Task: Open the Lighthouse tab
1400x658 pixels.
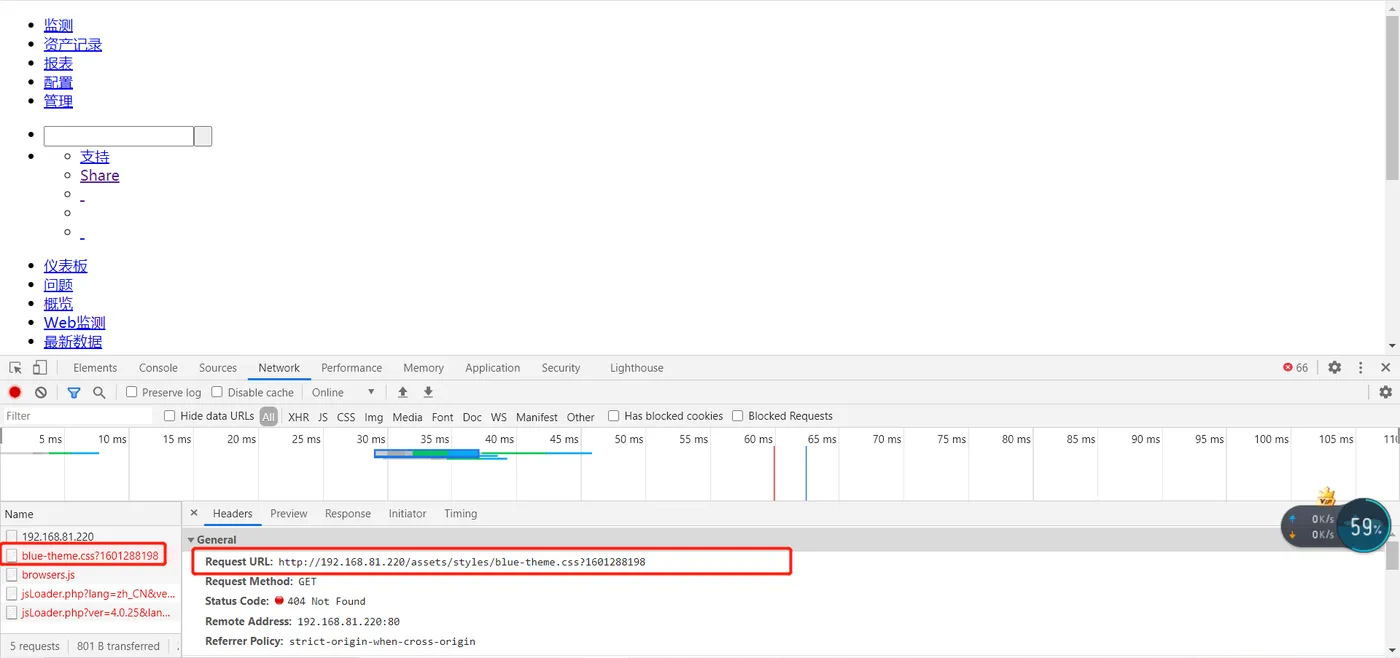Action: coord(637,368)
